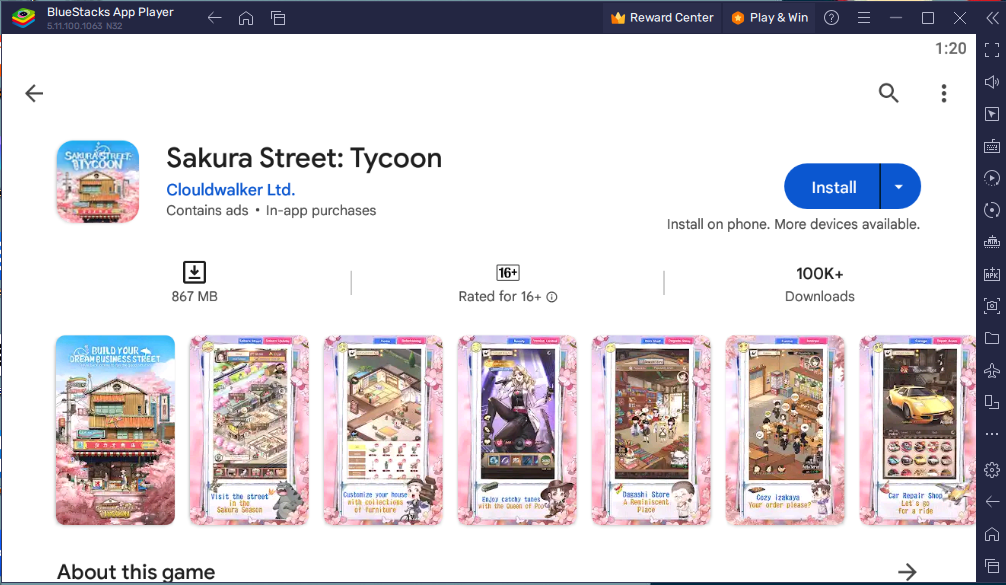Open Play Store search
The width and height of the screenshot is (1006, 585).
pos(889,93)
